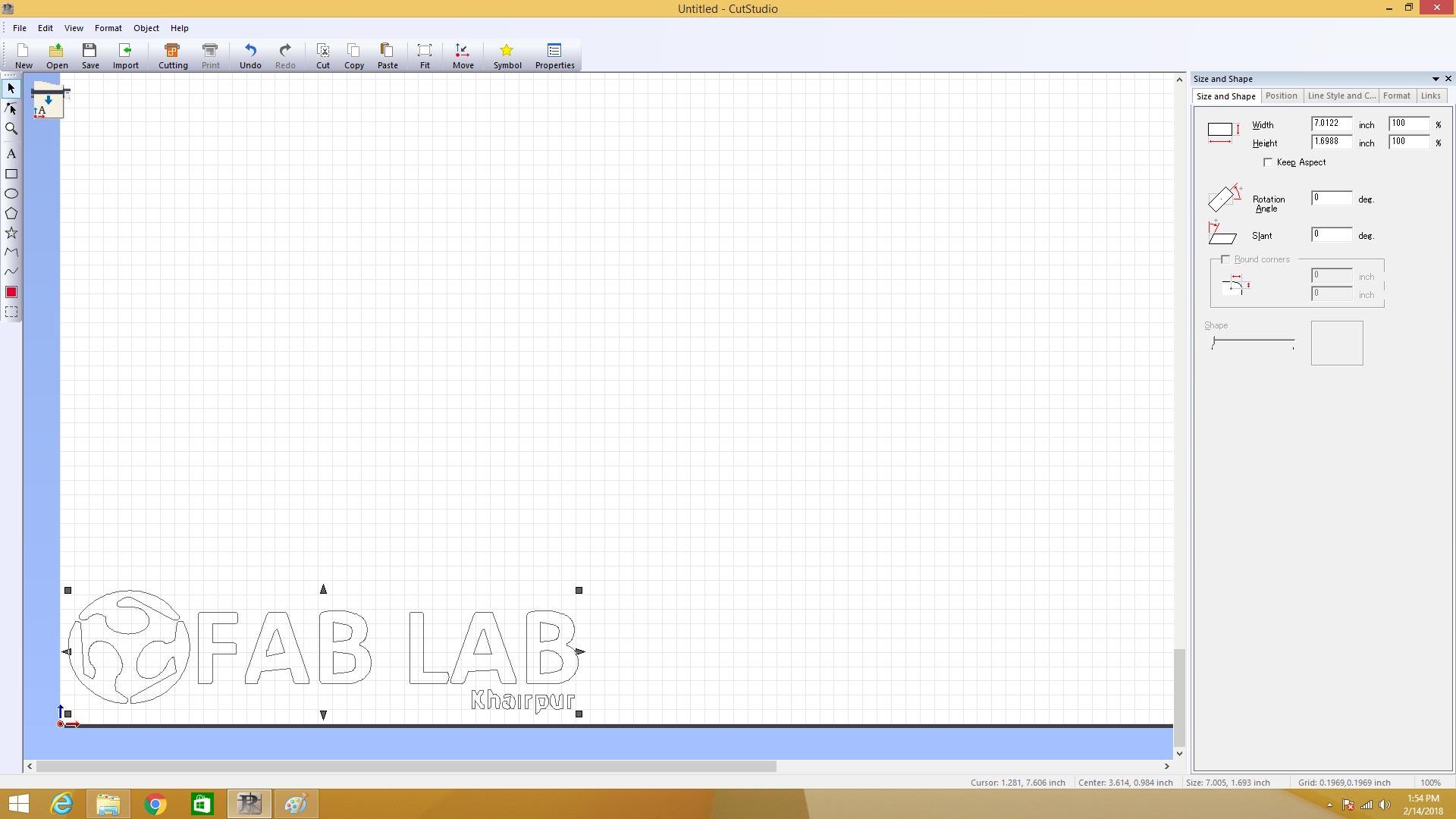Open Internet Explorer from taskbar

[61, 804]
